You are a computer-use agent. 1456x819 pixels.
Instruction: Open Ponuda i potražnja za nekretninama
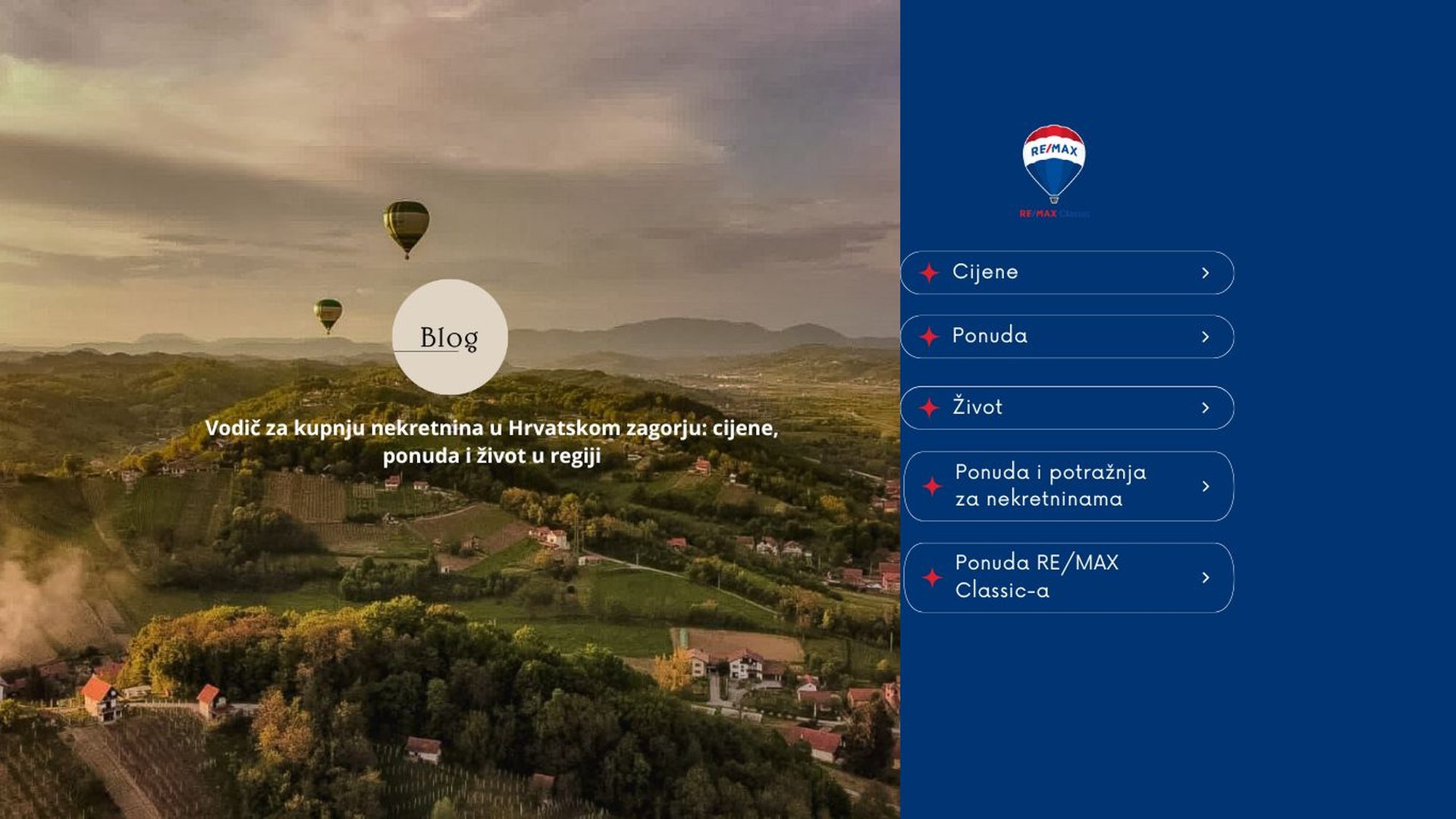(x=1068, y=486)
